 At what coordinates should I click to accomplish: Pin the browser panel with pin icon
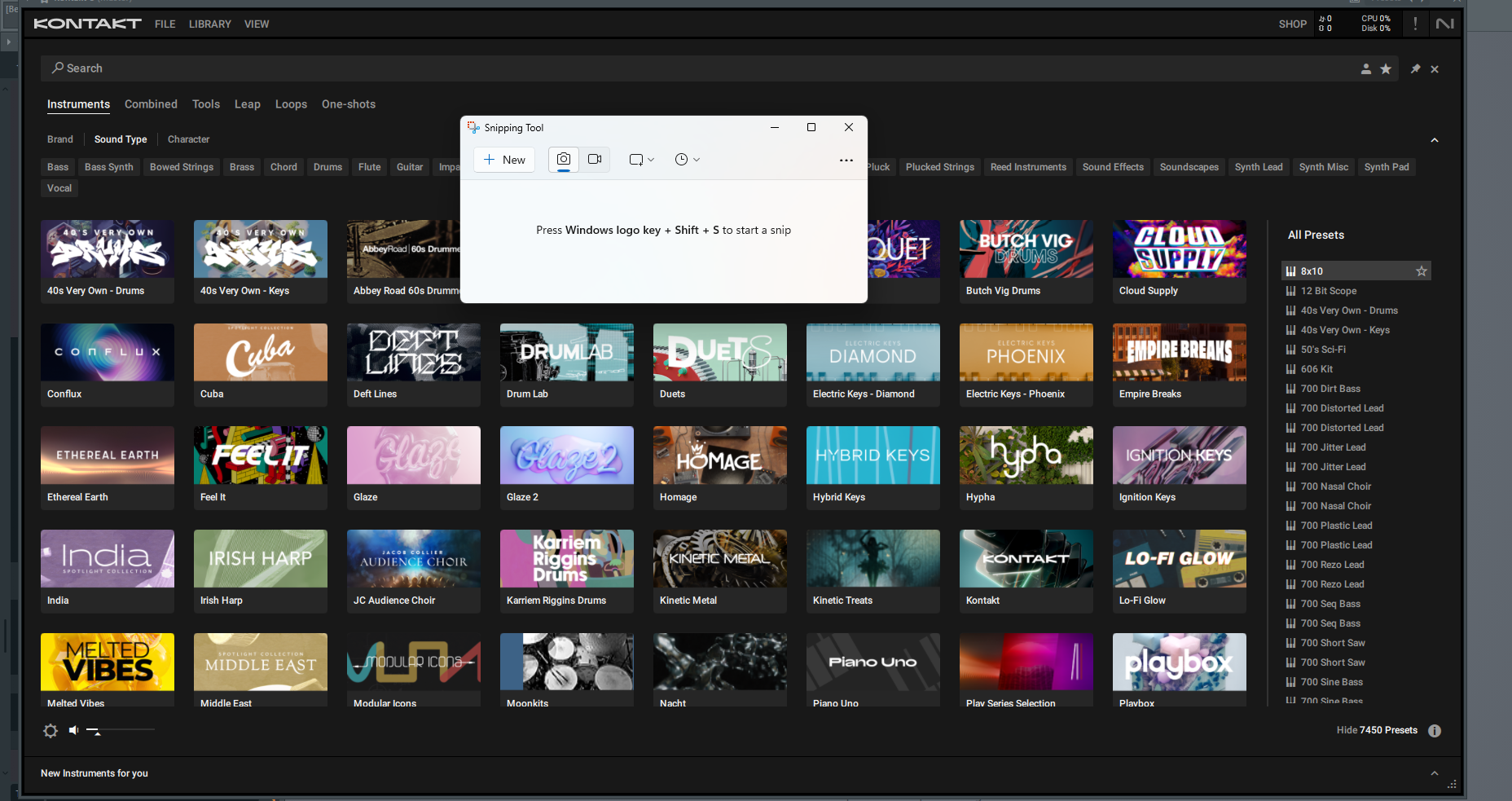pos(1415,69)
